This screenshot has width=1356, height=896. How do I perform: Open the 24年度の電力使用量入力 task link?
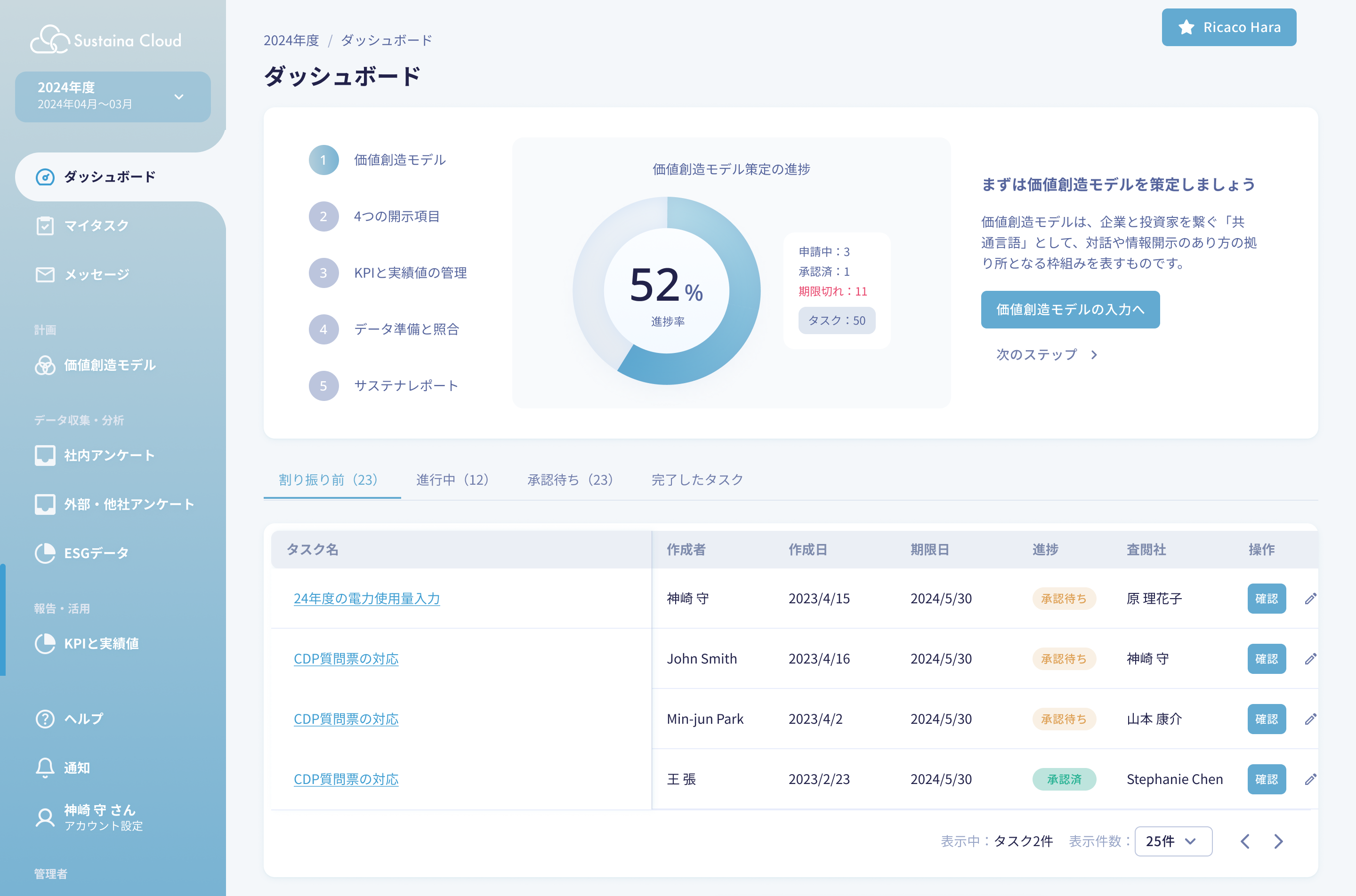366,598
